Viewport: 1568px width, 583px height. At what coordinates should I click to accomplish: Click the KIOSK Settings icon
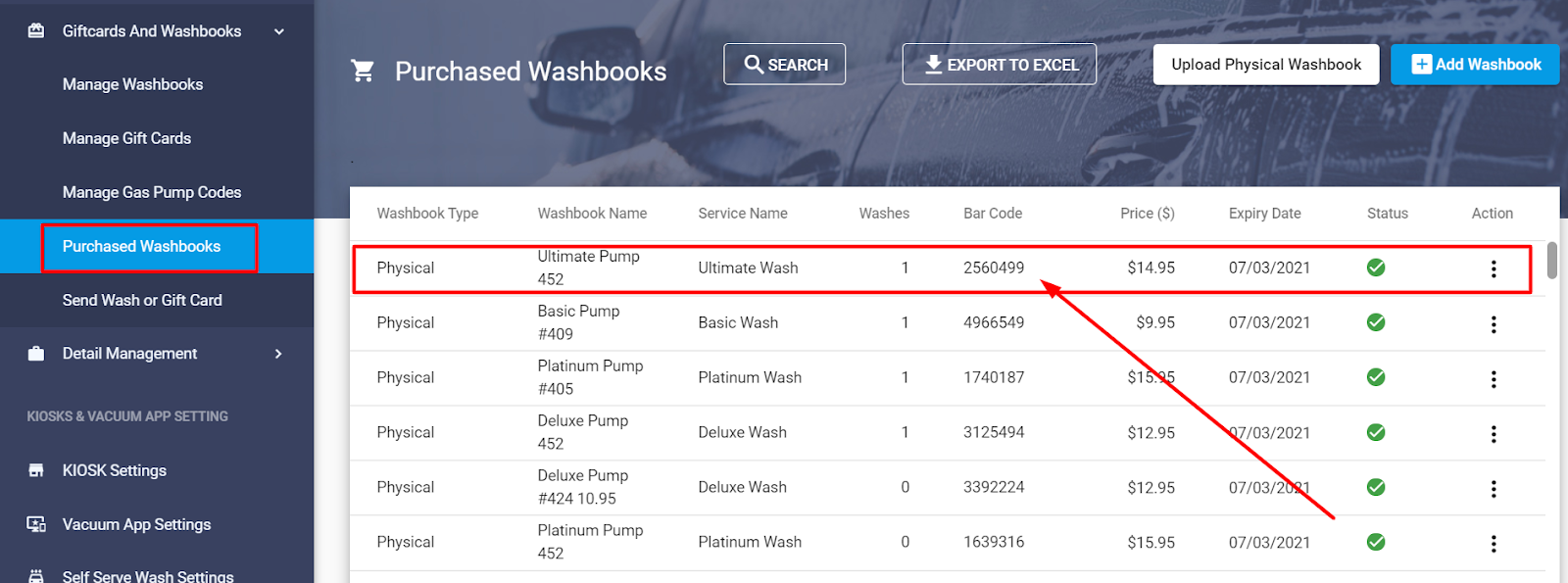(x=36, y=470)
